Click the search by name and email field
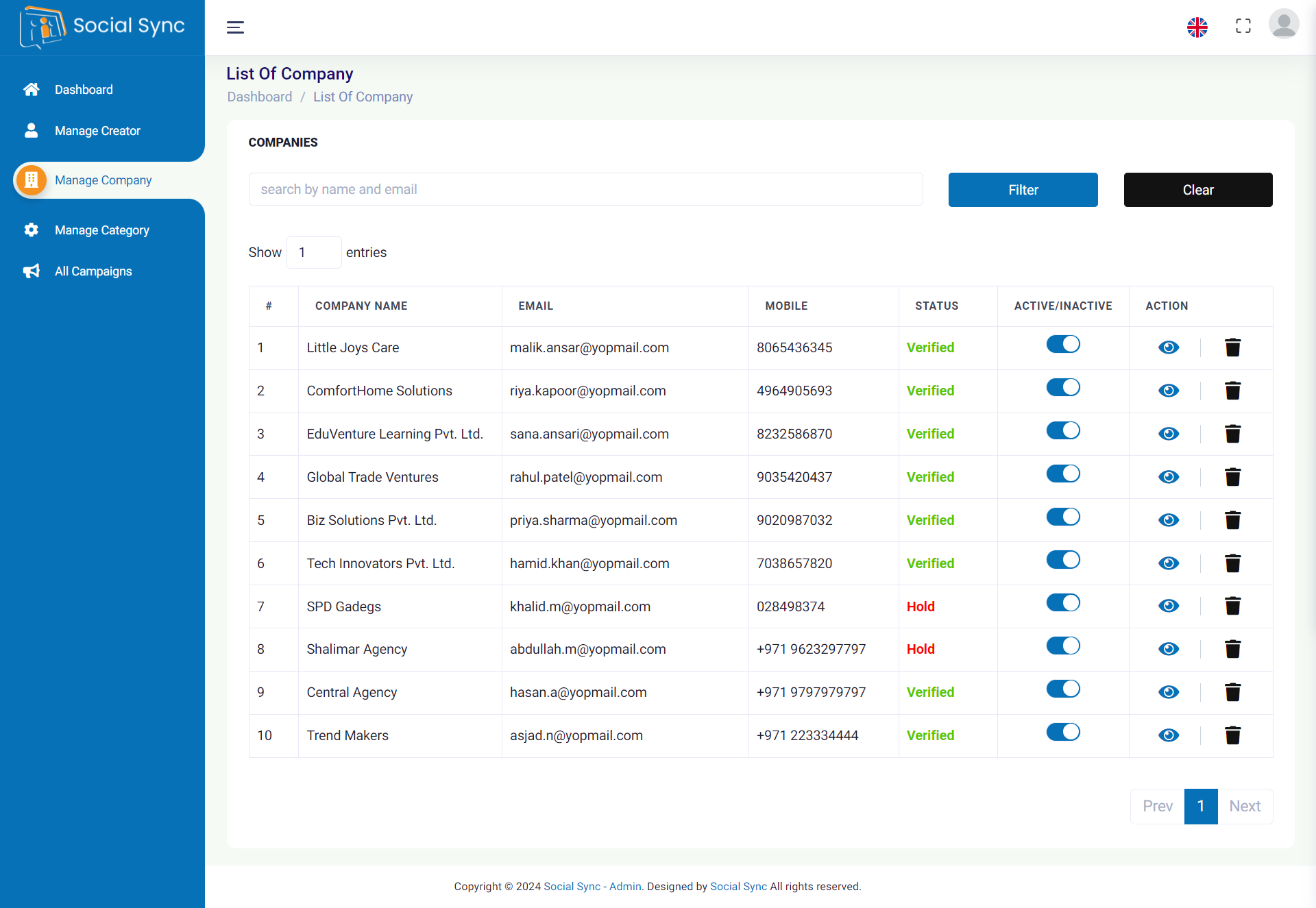Screen dimensions: 1316x908 pos(585,189)
